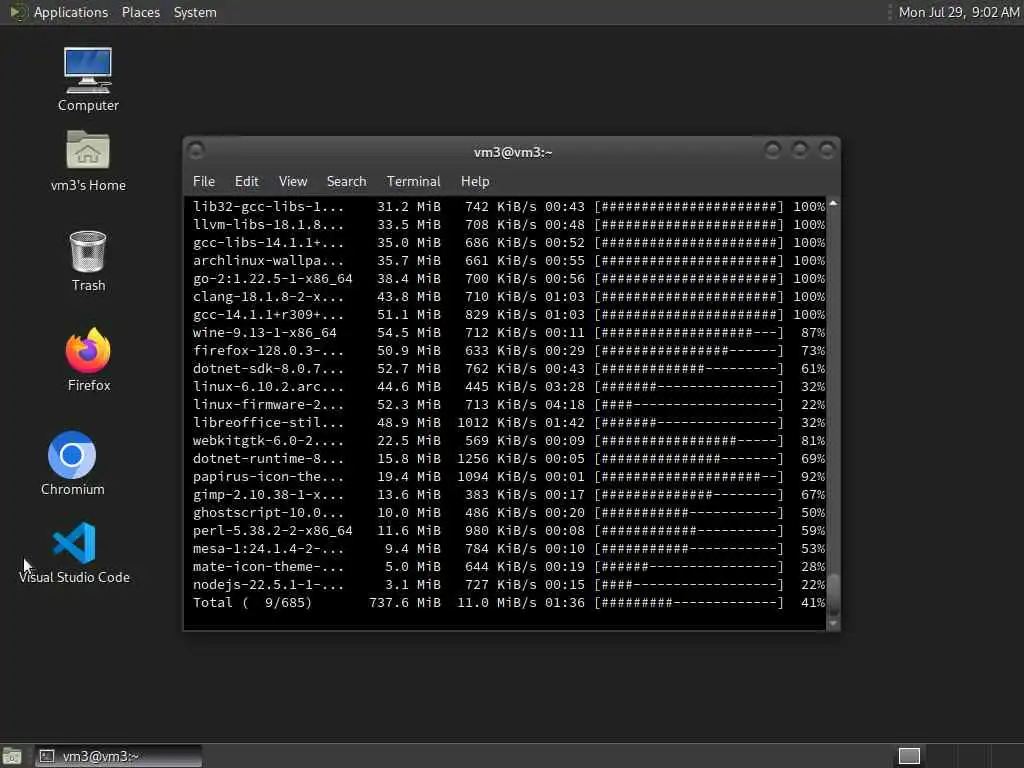Open the Terminal menu in menubar

(413, 182)
